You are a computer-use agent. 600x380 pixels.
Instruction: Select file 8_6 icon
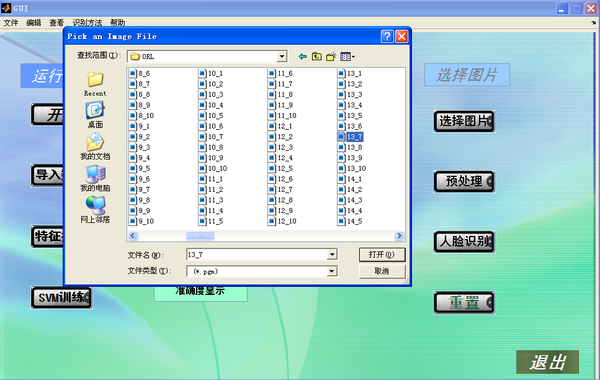click(132, 73)
